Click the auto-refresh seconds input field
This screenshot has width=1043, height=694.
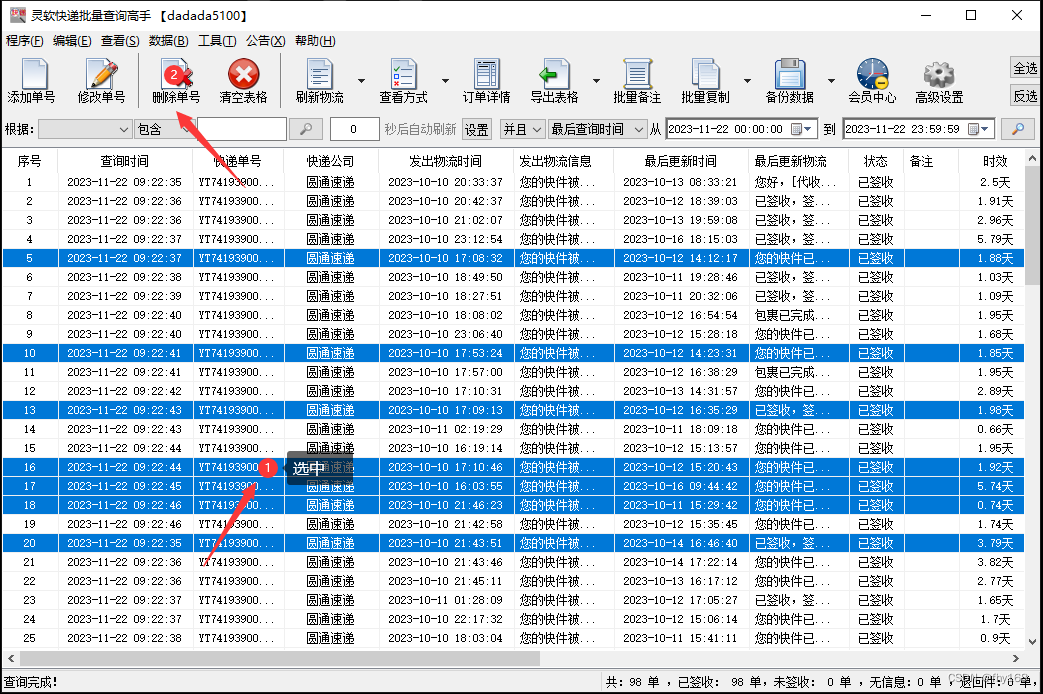click(x=354, y=129)
